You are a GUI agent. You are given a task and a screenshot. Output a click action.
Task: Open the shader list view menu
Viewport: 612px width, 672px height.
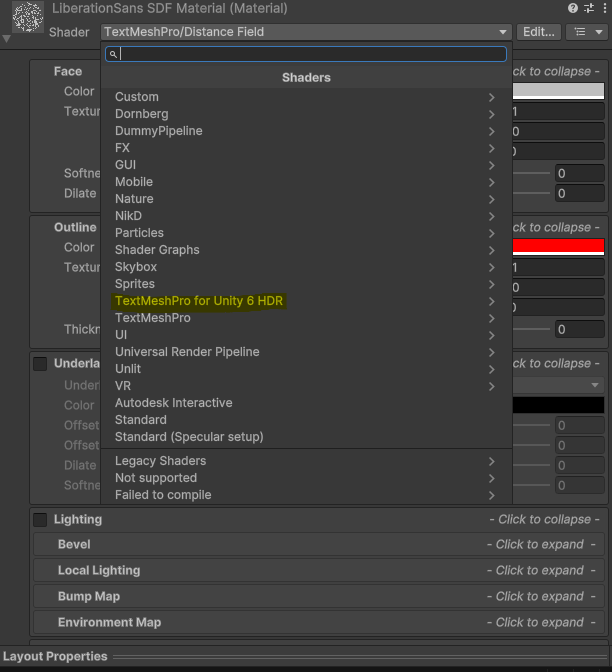tap(588, 32)
